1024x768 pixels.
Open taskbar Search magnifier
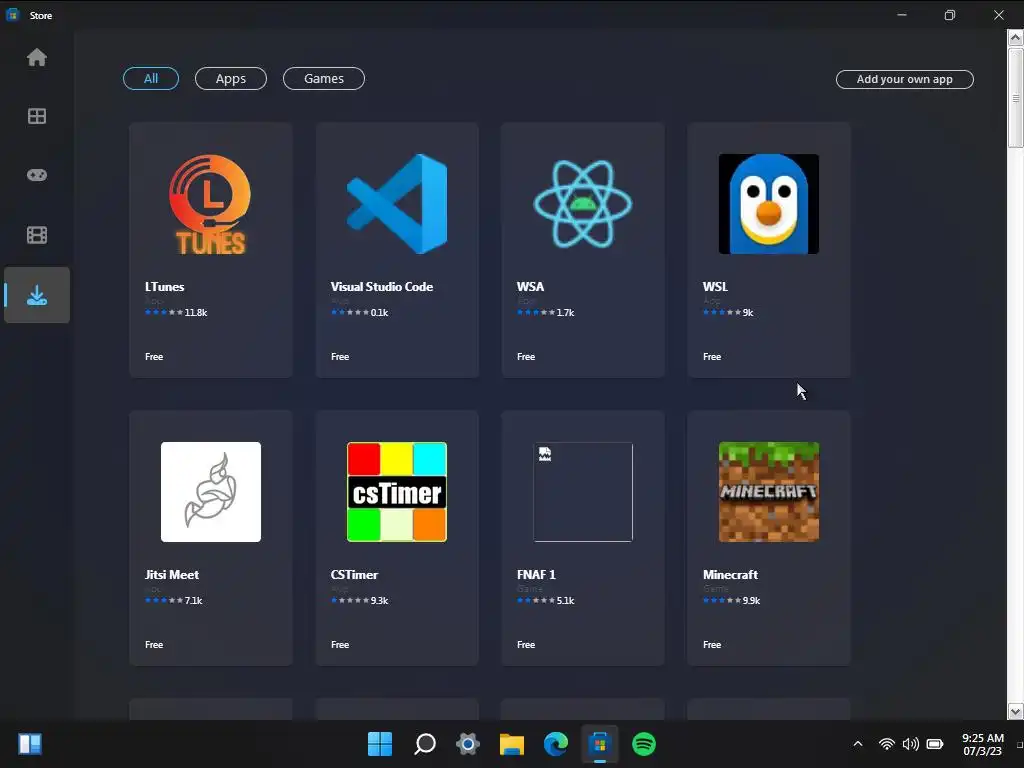click(424, 744)
